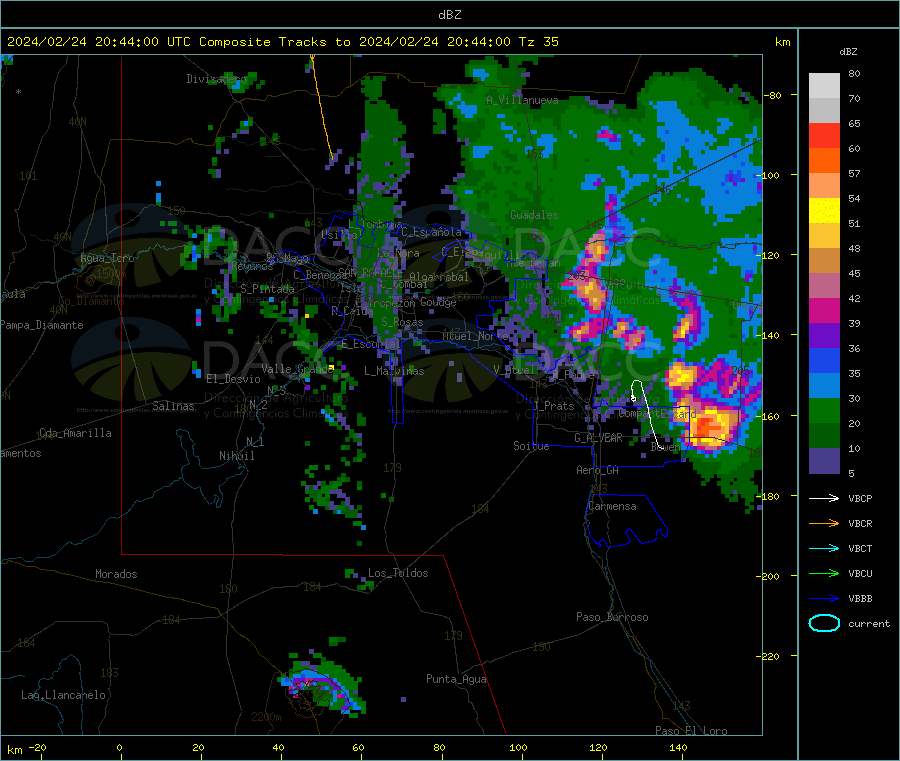Click the 'Nihuil' place label
This screenshot has height=761, width=900.
click(x=237, y=456)
